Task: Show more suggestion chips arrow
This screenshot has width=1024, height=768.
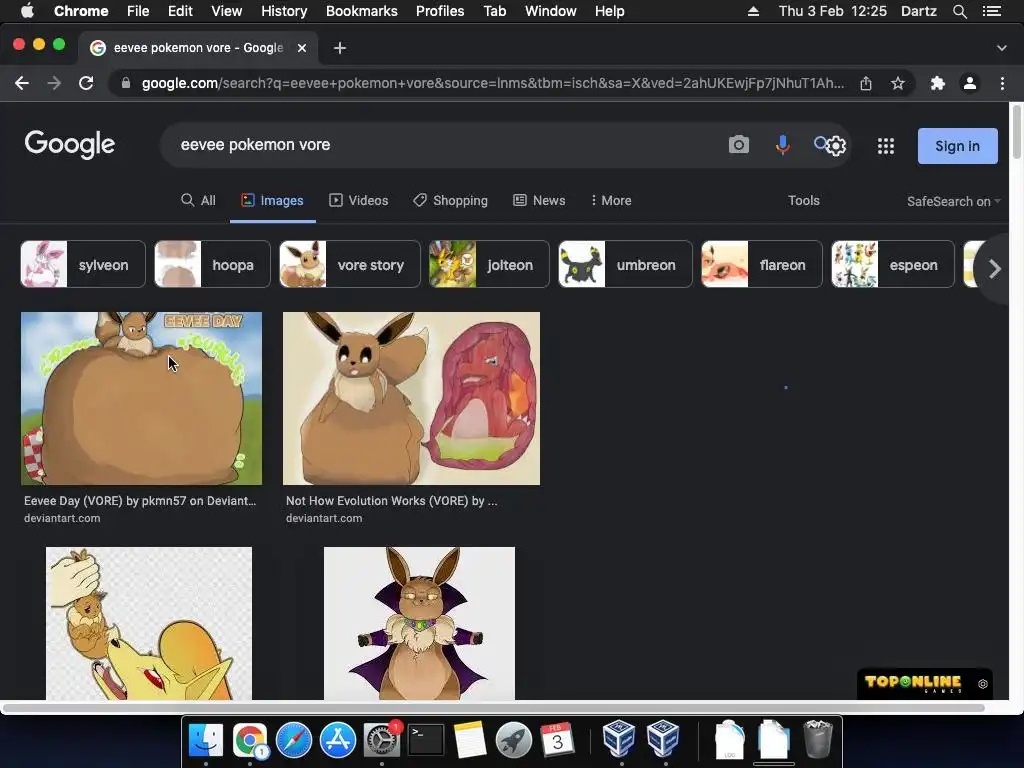Action: [x=994, y=268]
